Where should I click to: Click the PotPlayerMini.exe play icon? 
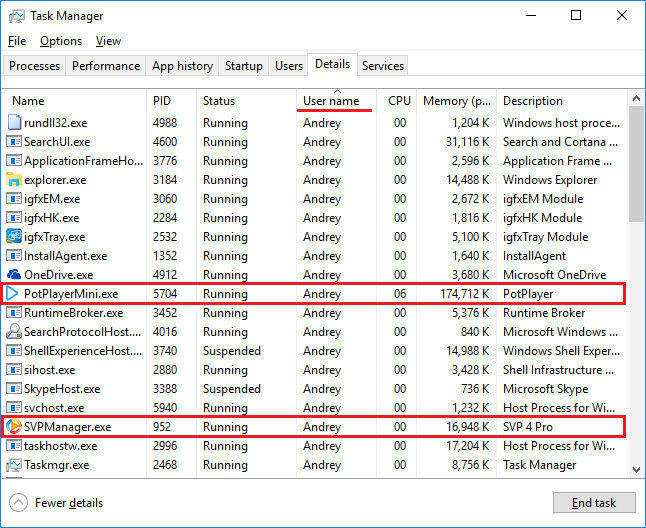13,294
